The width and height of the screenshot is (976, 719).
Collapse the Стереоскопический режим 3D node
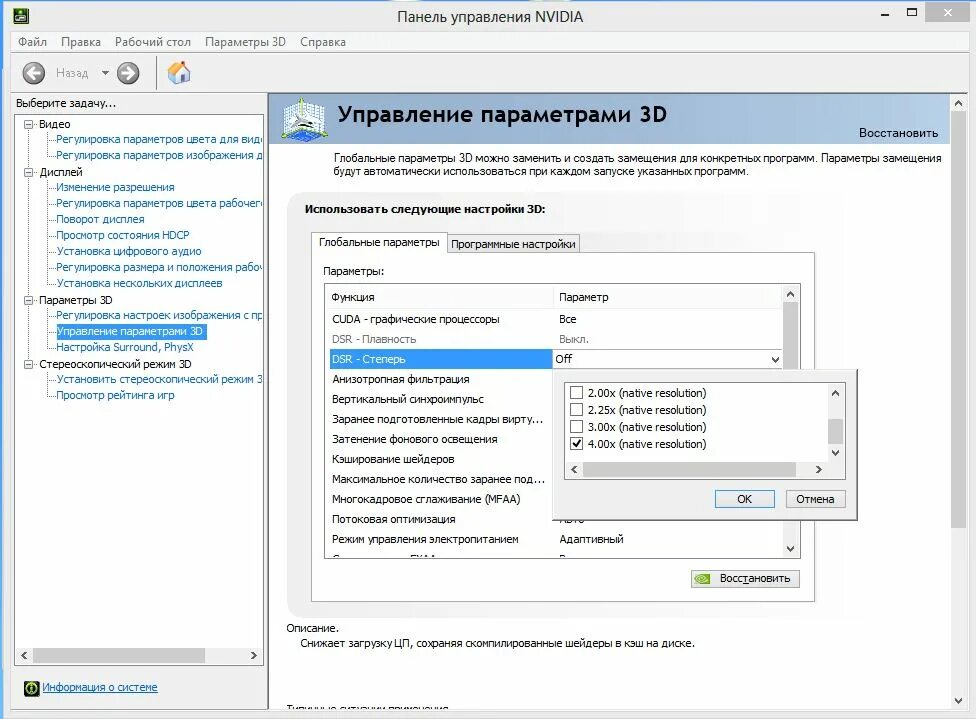(x=28, y=364)
